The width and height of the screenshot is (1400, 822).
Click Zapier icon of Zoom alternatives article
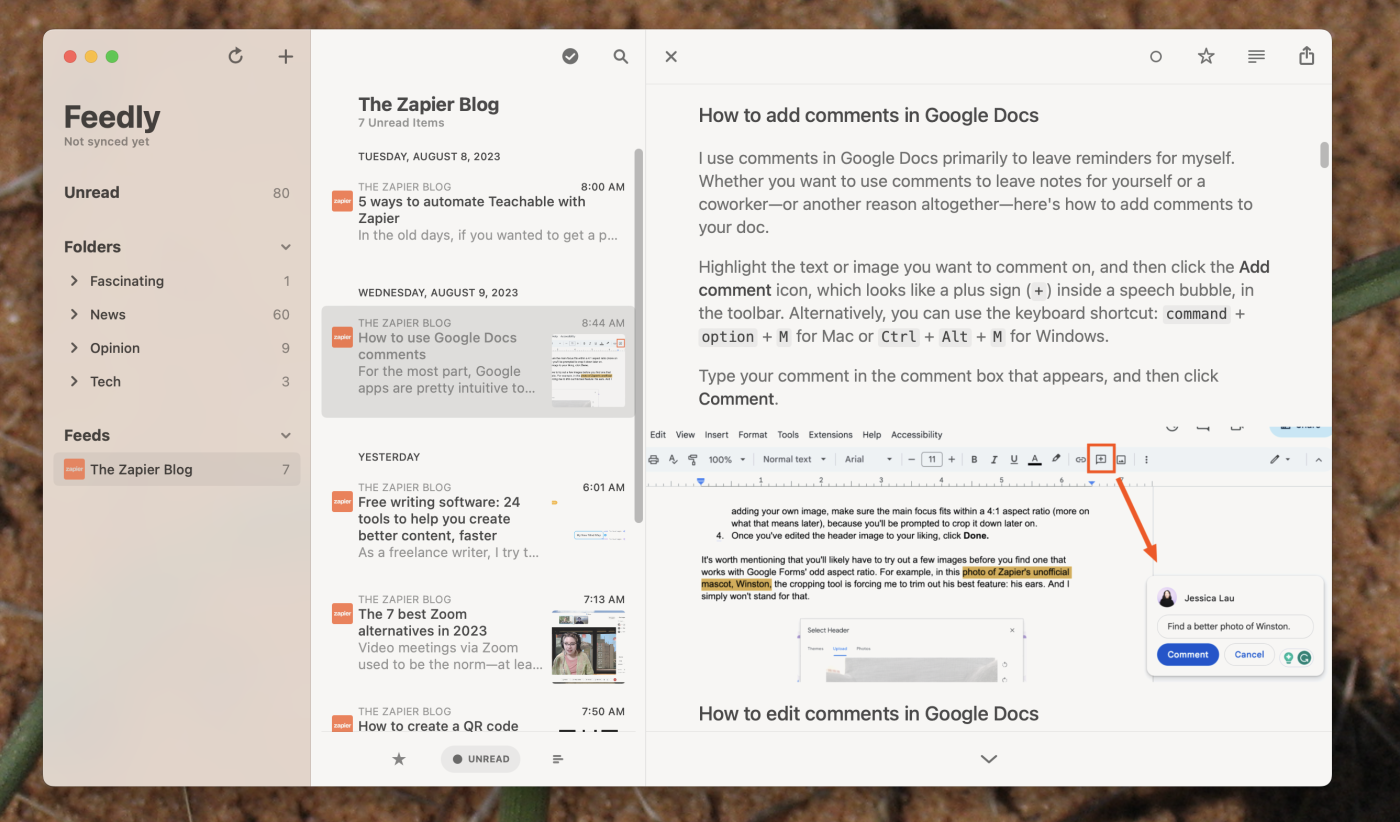pyautogui.click(x=342, y=614)
